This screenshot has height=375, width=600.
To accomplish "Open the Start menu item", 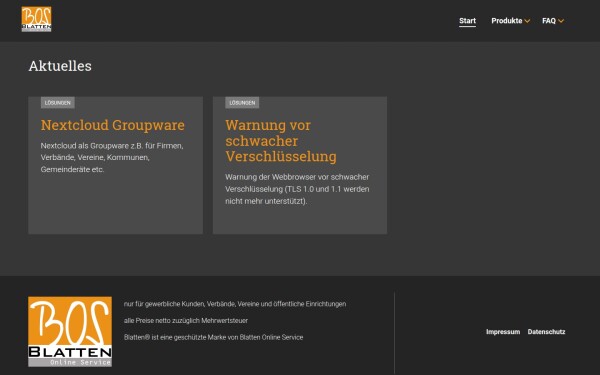I will [467, 21].
